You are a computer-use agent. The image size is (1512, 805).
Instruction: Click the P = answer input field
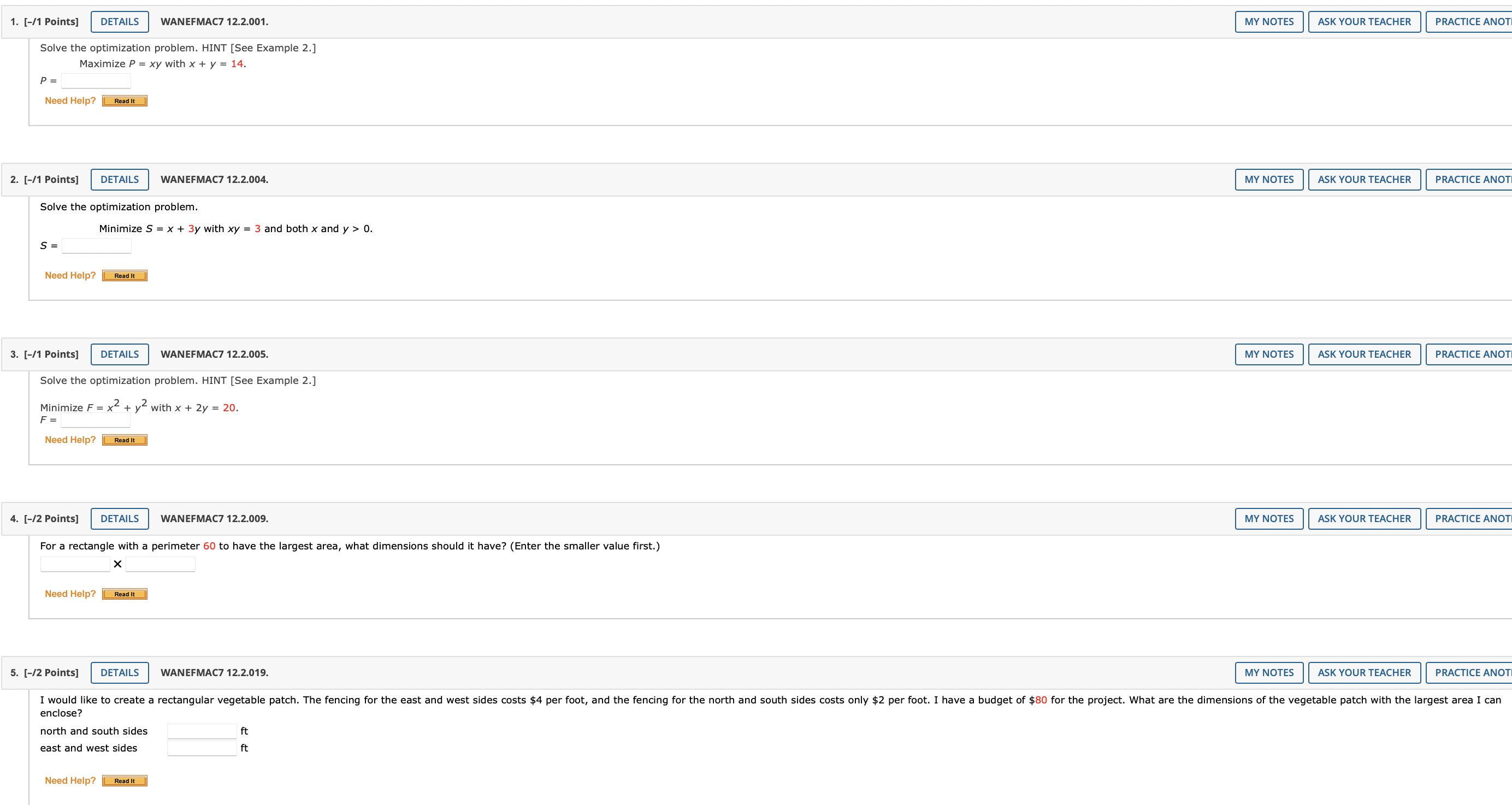(x=95, y=80)
